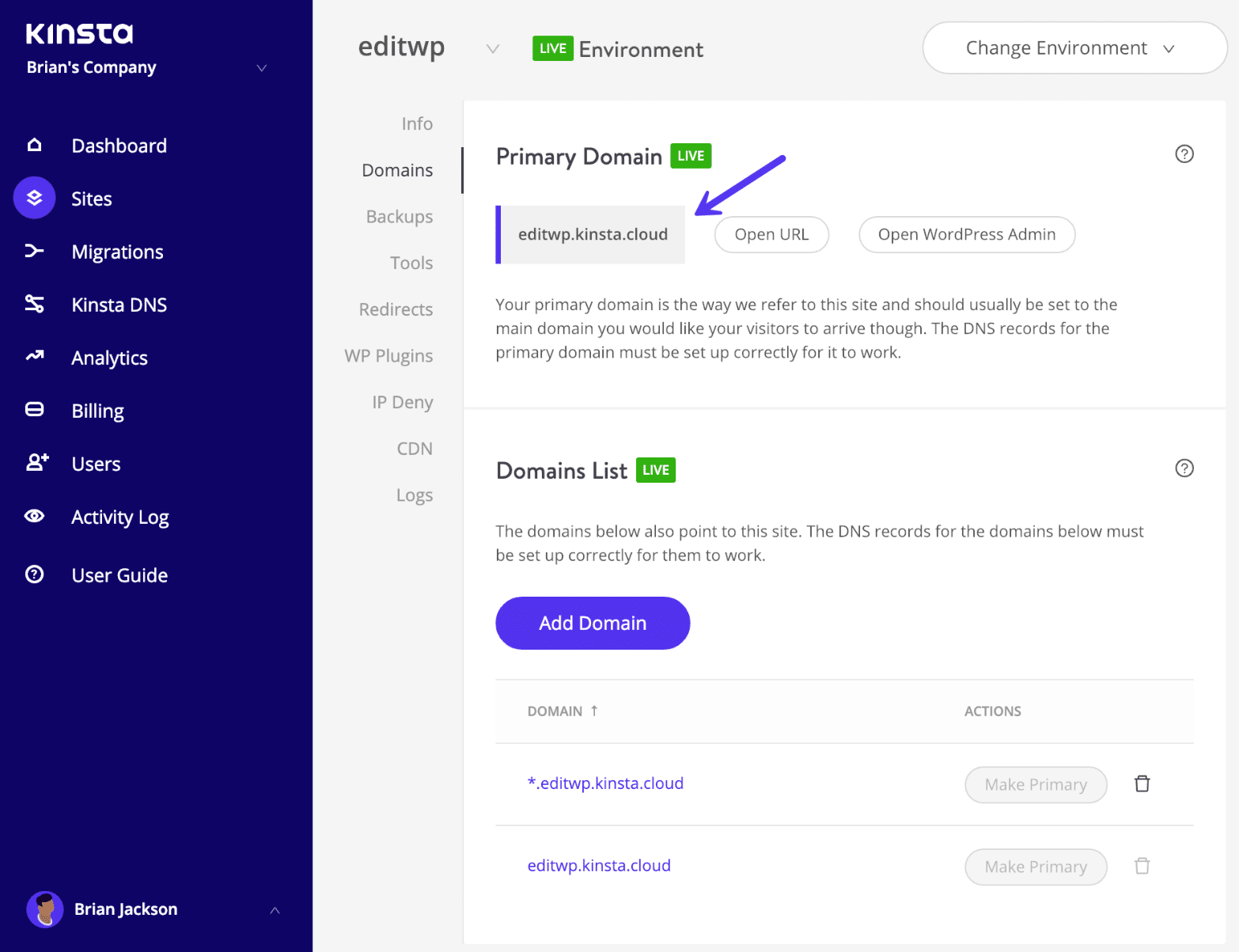Select the Sites icon in the sidebar
The height and width of the screenshot is (952, 1239).
click(x=34, y=198)
